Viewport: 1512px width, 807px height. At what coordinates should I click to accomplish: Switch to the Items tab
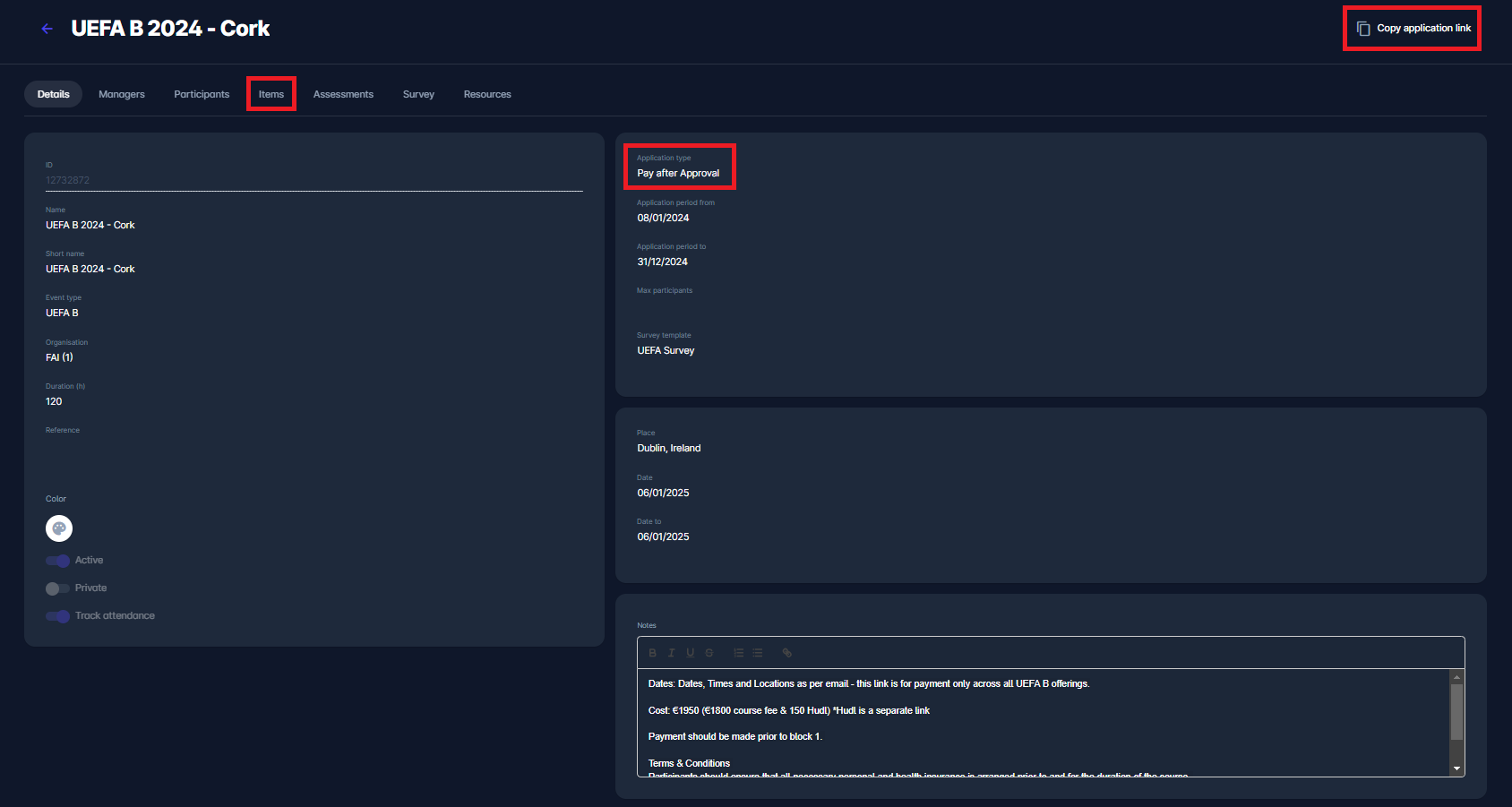[271, 94]
